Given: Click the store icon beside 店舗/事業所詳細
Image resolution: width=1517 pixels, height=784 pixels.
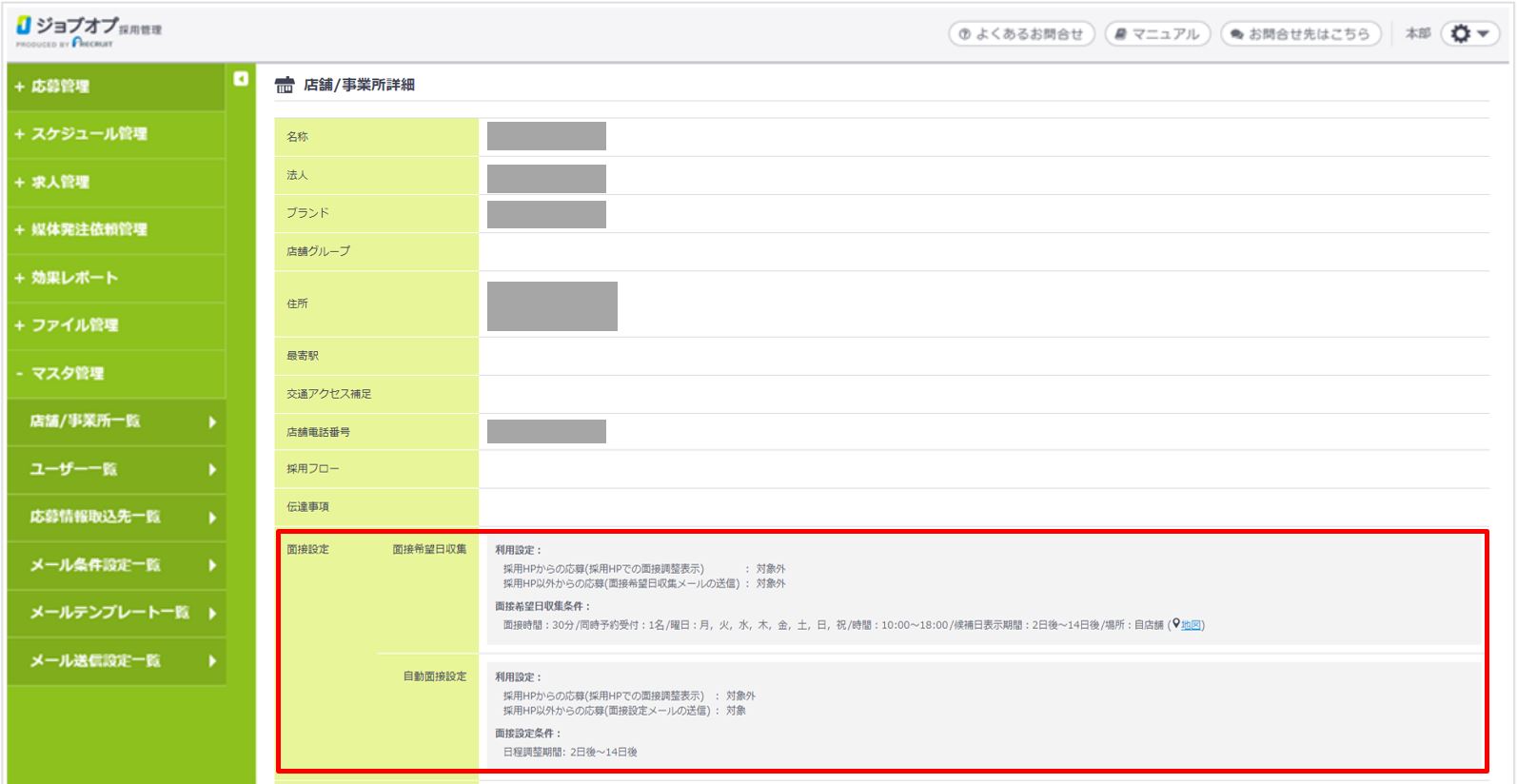Looking at the screenshot, I should pyautogui.click(x=285, y=86).
